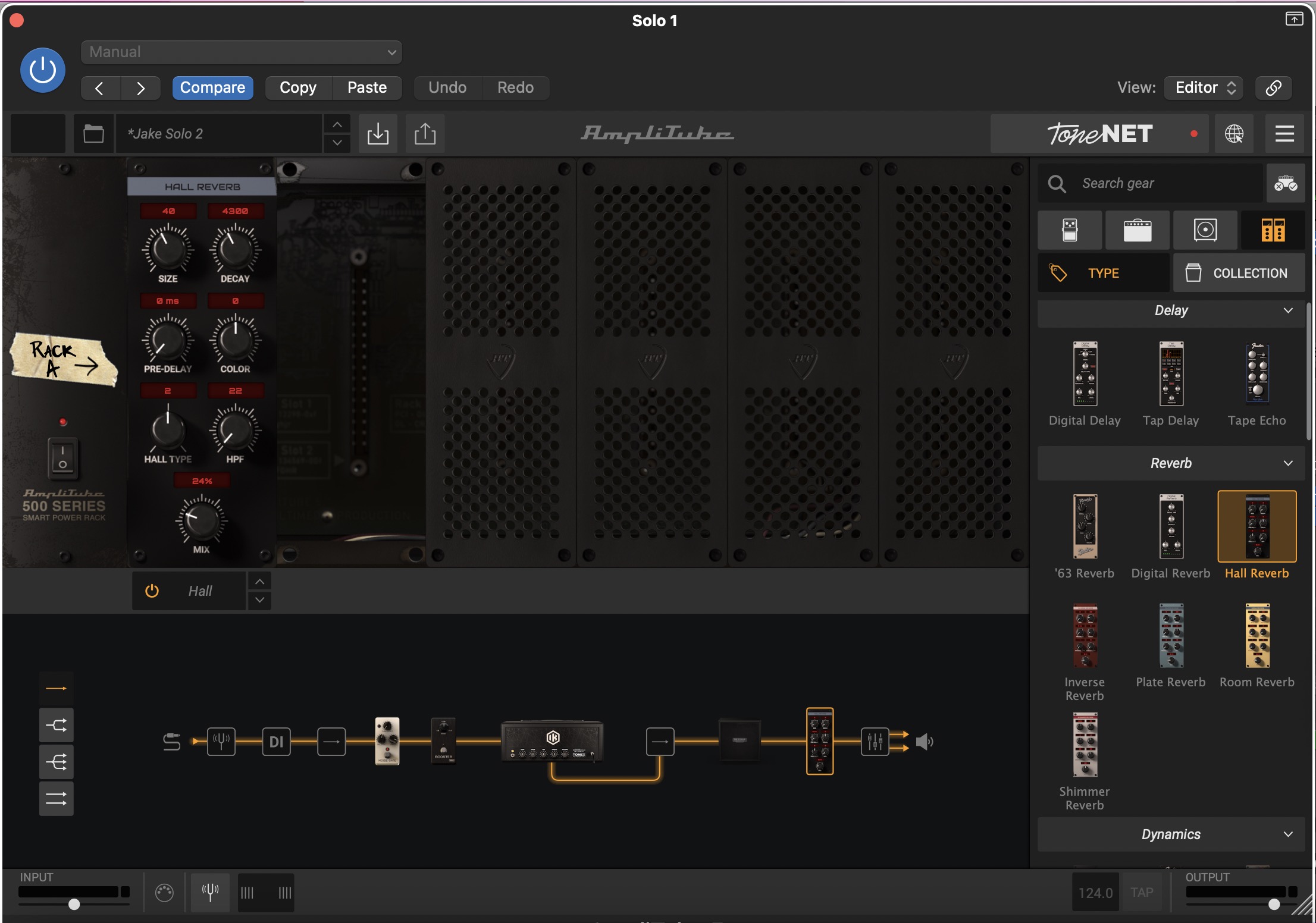
Task: Select the noise gate pedal in chain
Action: click(x=387, y=741)
